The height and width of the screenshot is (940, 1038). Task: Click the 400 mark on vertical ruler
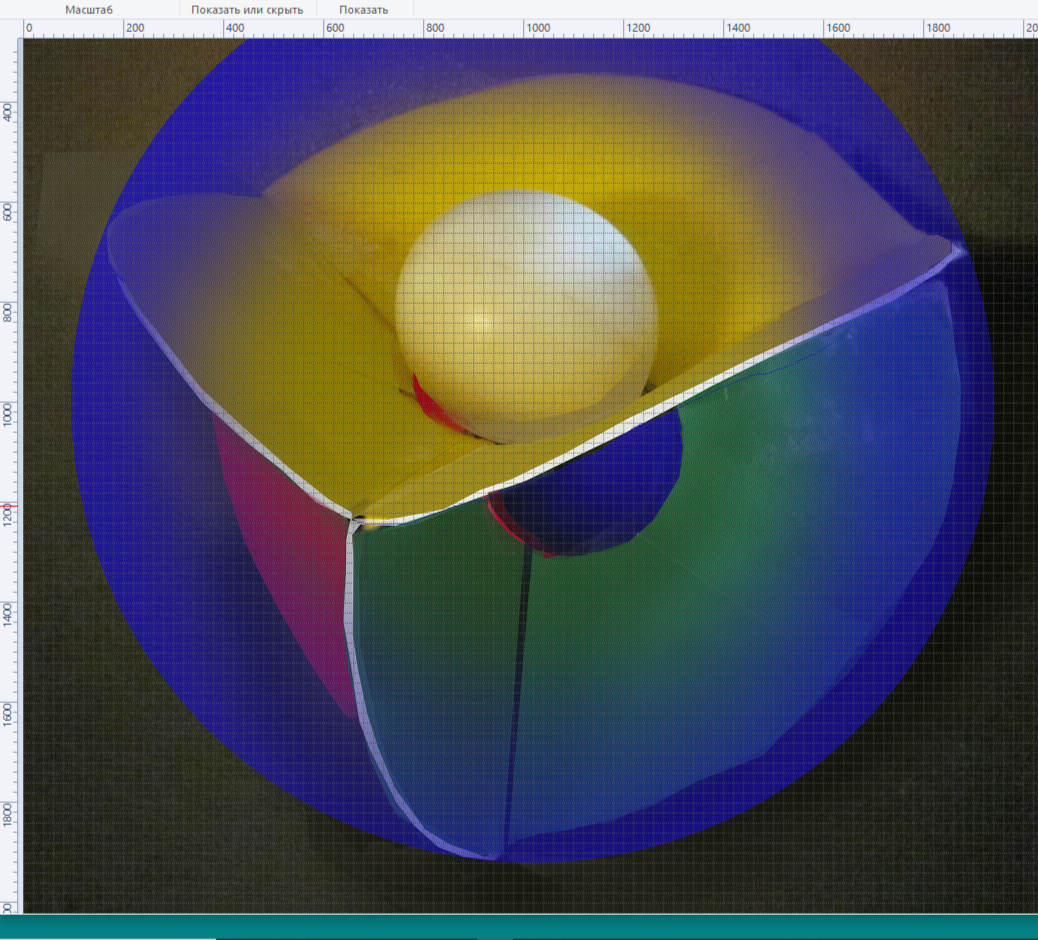pos(7,112)
